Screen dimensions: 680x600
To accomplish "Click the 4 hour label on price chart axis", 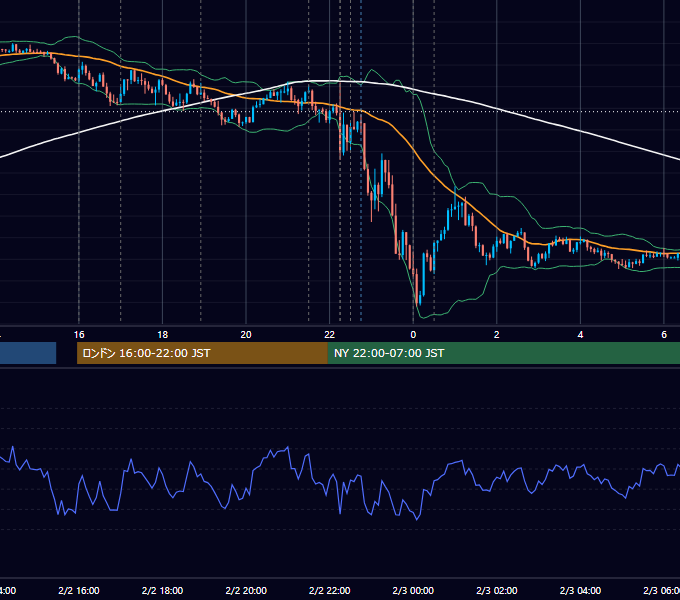I will coord(580,335).
